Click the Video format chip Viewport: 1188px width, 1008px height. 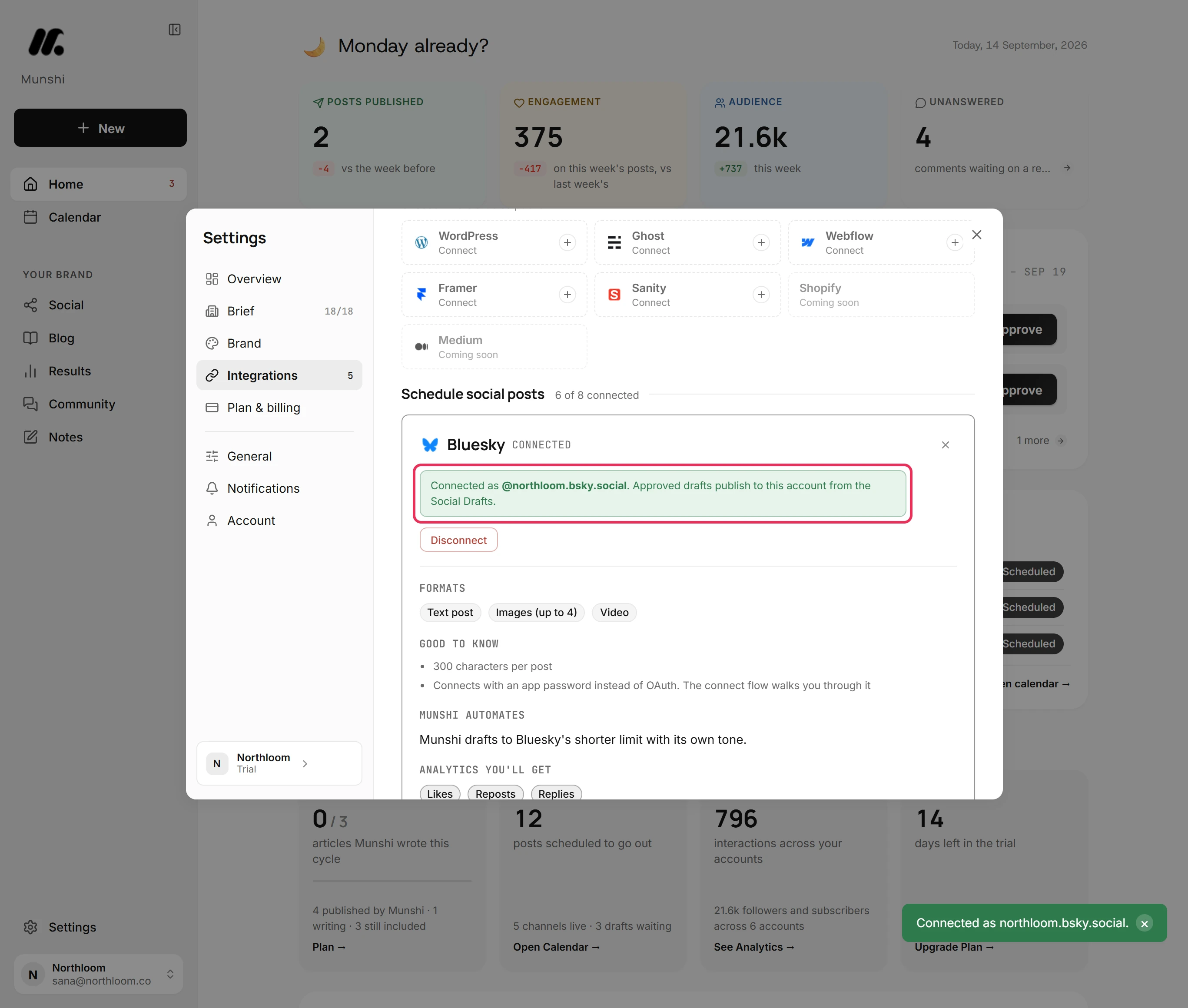pos(614,613)
